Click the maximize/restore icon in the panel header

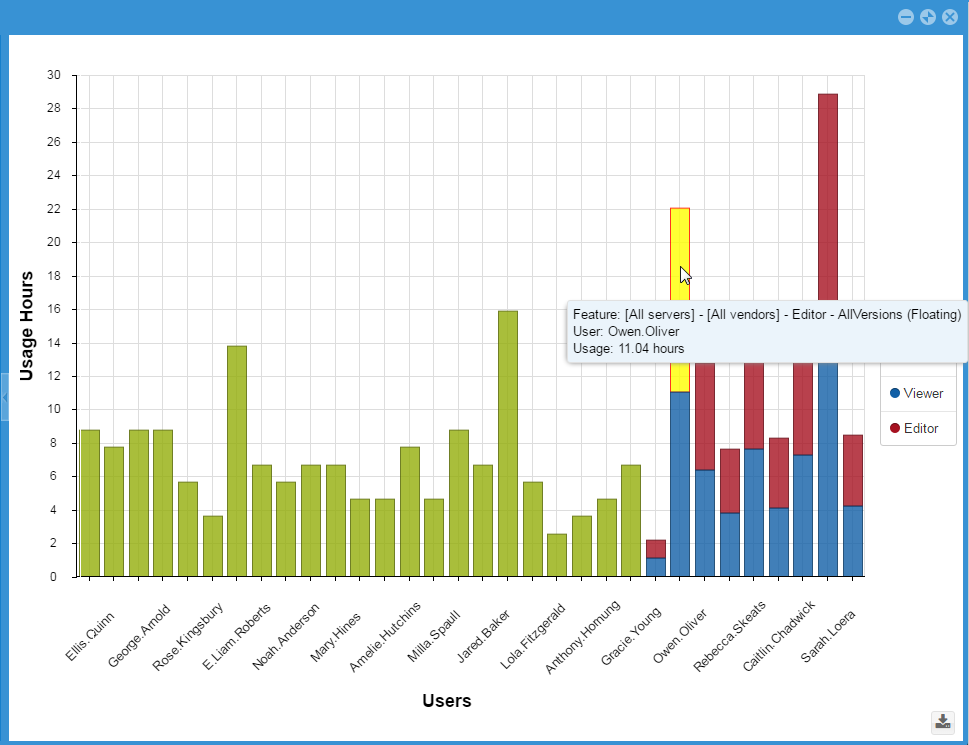pos(928,17)
